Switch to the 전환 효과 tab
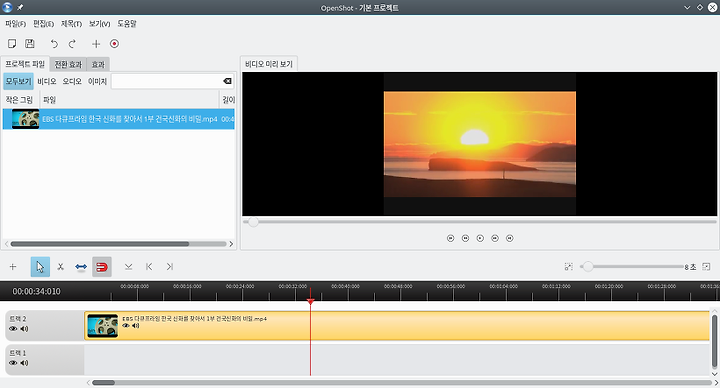Image resolution: width=720 pixels, height=388 pixels. coord(68,64)
